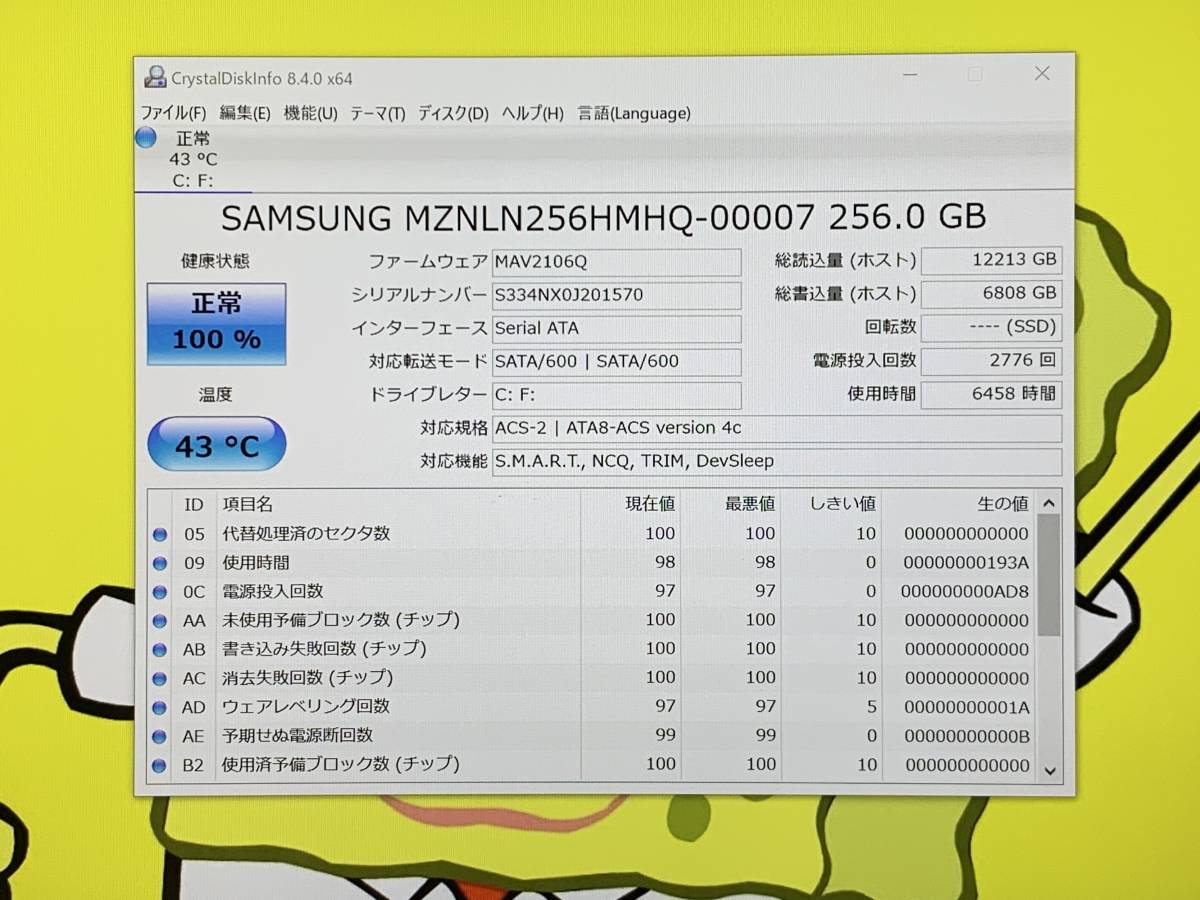Viewport: 1200px width, 900px height.
Task: Open the テーマ(T) menu
Action: [x=376, y=113]
